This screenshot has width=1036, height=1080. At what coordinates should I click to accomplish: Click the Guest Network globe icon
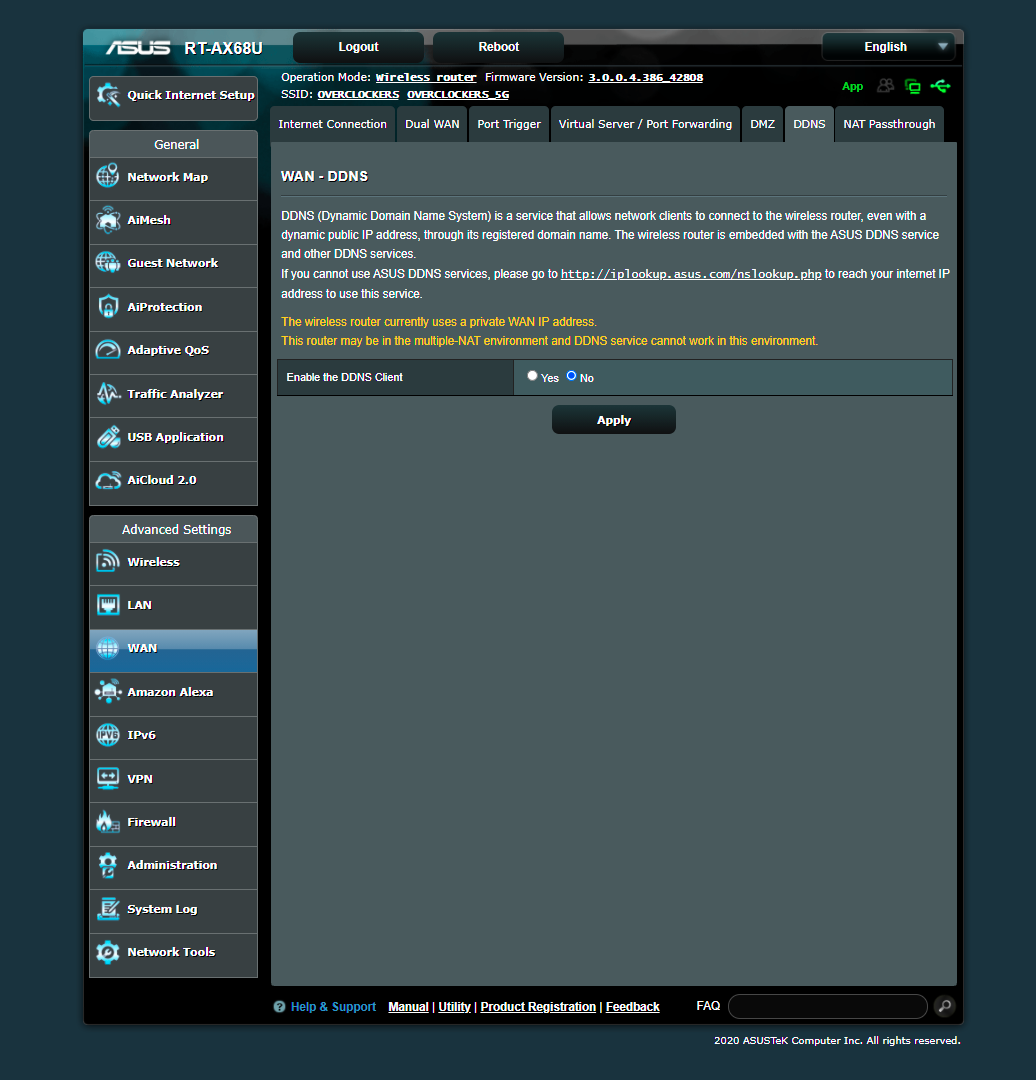pyautogui.click(x=108, y=262)
